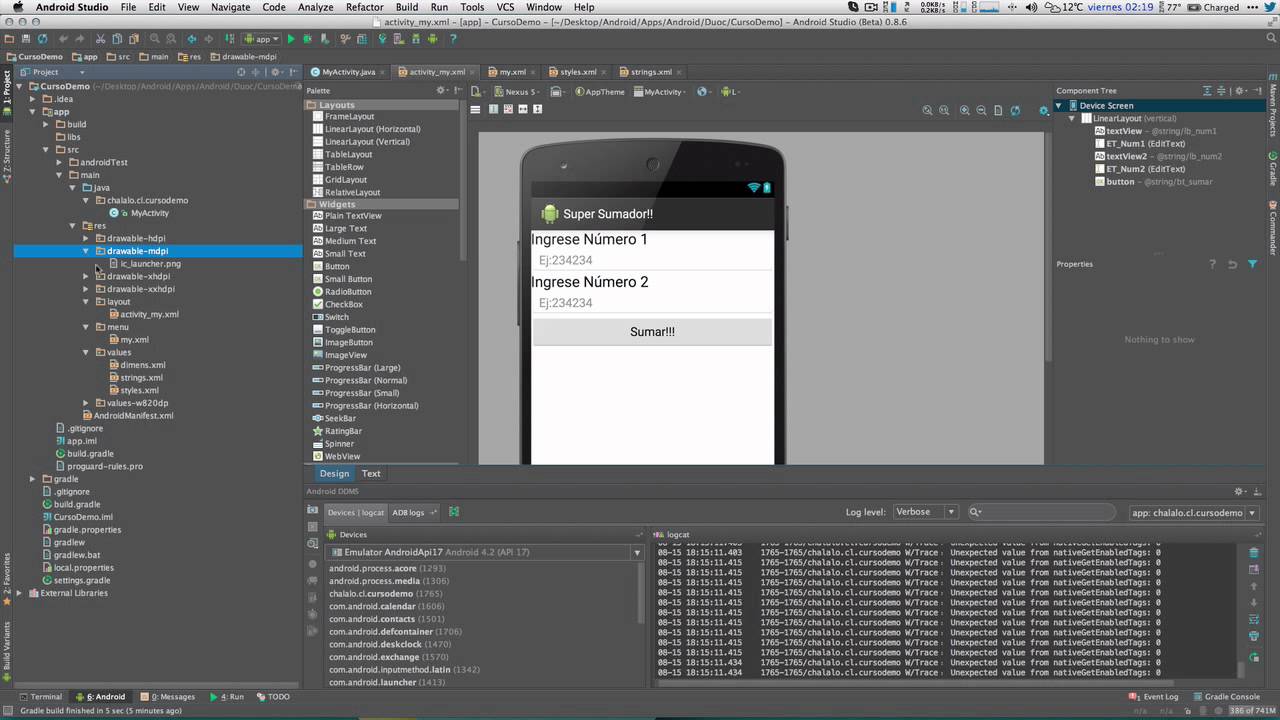Select ProgressBar (Horizontal) in Palette
Screen dimensions: 1280x720
[x=365, y=406]
